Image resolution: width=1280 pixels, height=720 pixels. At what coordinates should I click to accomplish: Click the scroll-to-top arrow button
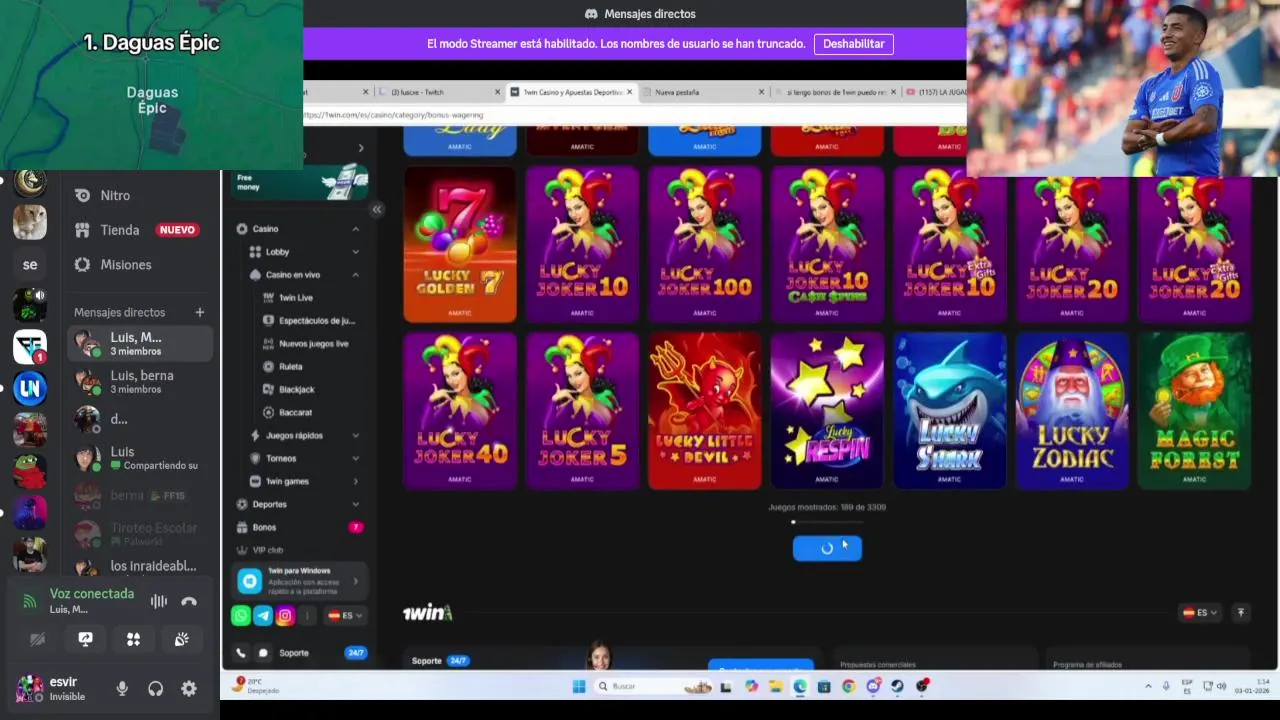pyautogui.click(x=1241, y=613)
